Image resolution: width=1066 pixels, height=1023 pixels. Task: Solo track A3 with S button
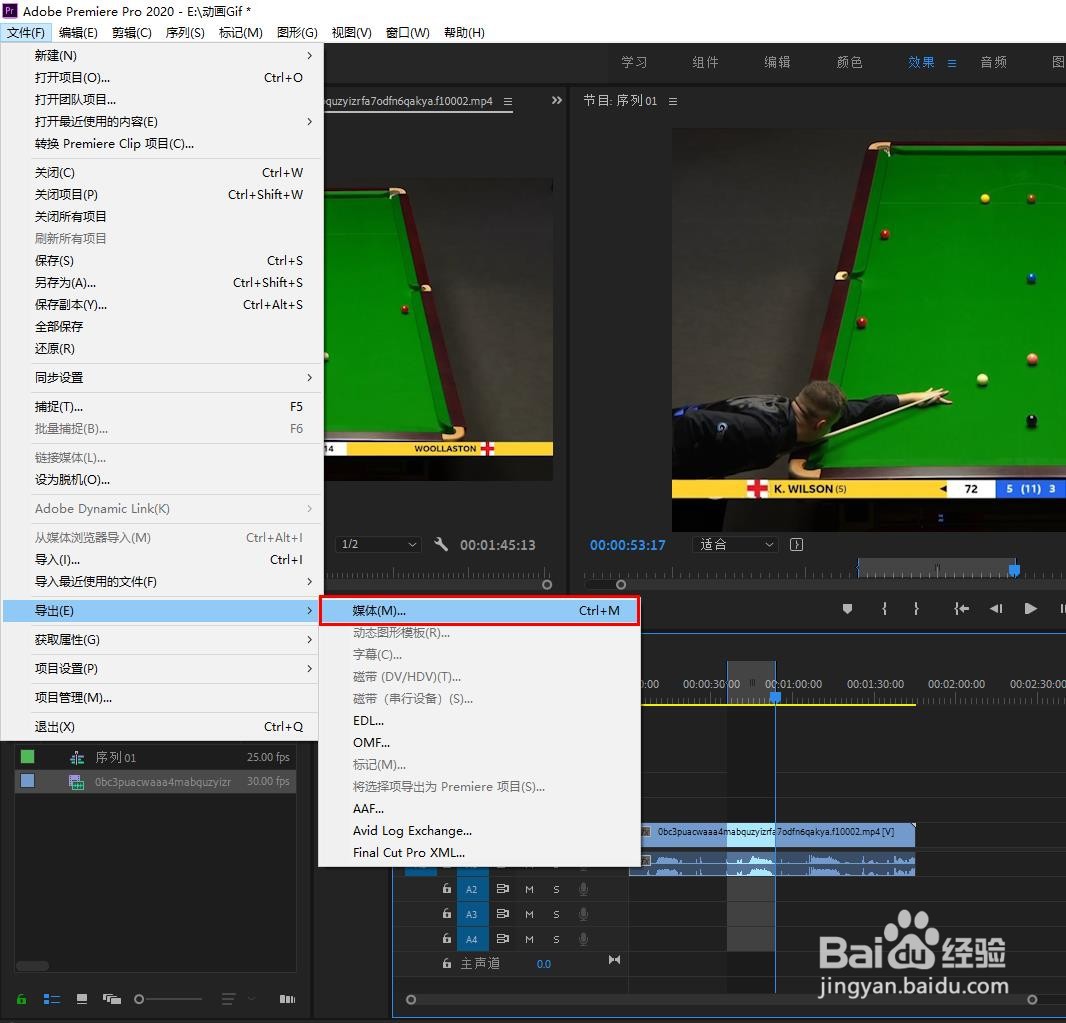point(556,914)
